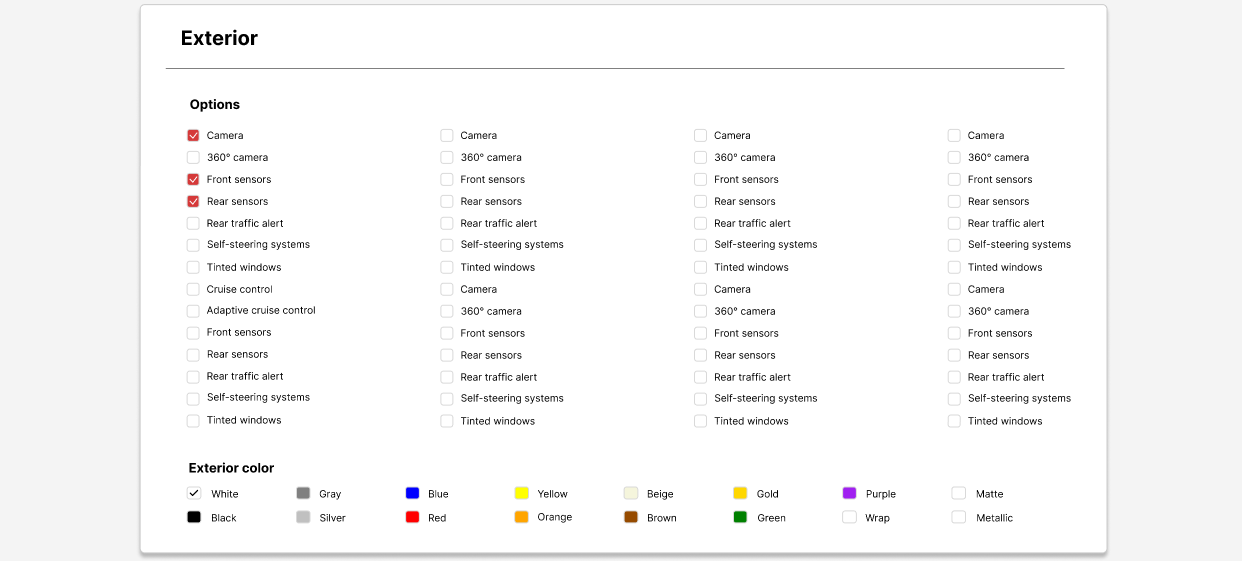Enable the Wrap exterior option
Screen dimensions: 1242x561
pyautogui.click(x=849, y=517)
